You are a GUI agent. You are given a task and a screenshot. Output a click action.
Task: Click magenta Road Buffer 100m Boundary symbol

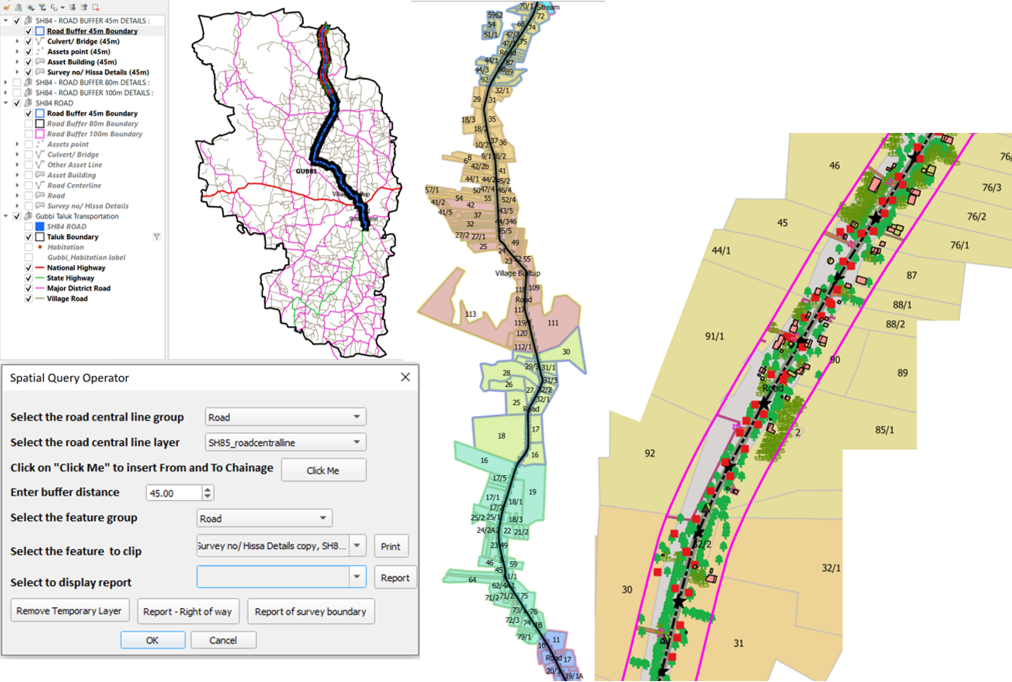pos(40,134)
